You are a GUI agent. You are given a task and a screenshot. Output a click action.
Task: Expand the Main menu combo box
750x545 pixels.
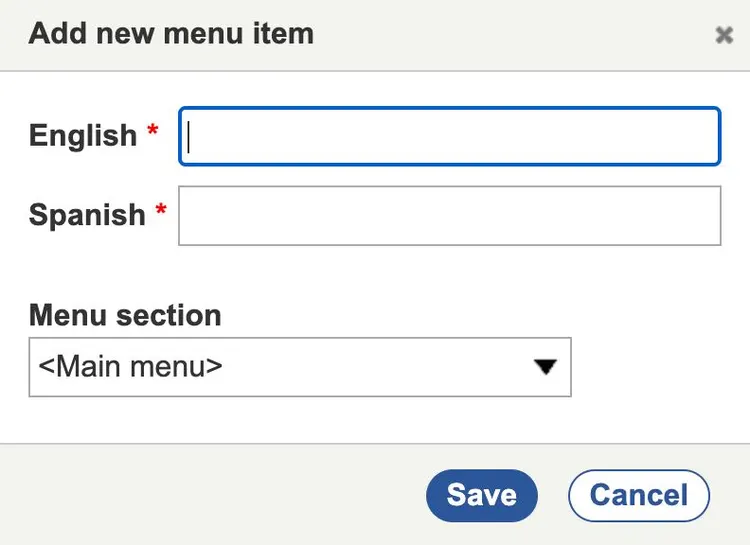pos(299,367)
